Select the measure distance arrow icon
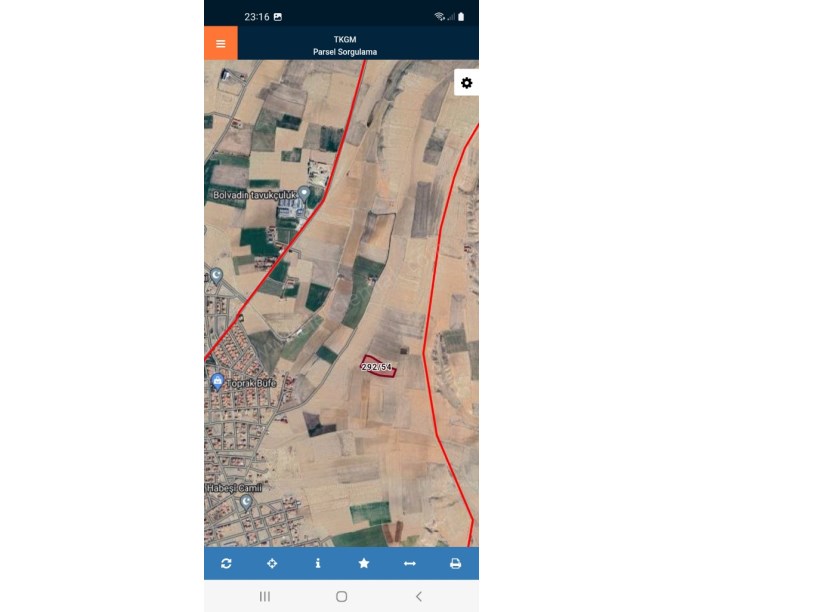This screenshot has width=816, height=612. coord(410,563)
